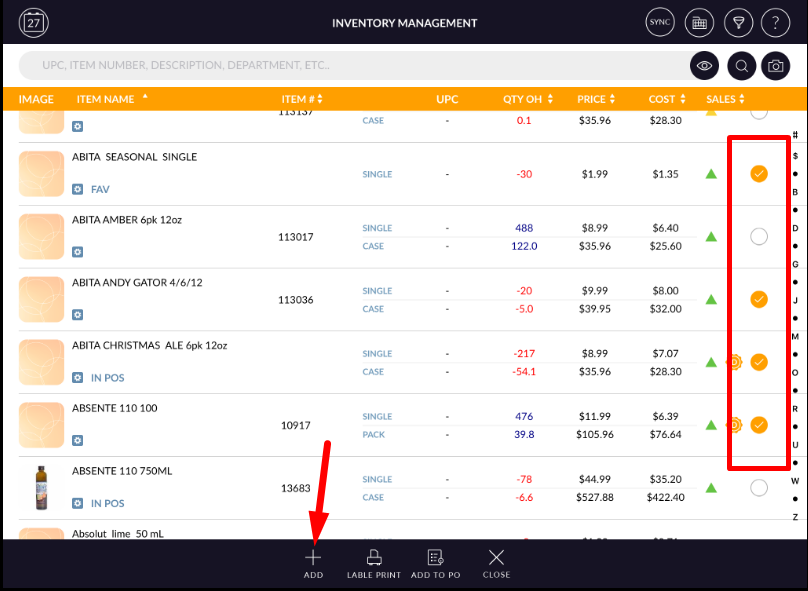
Task: Click Close in the bottom bar
Action: (496, 564)
